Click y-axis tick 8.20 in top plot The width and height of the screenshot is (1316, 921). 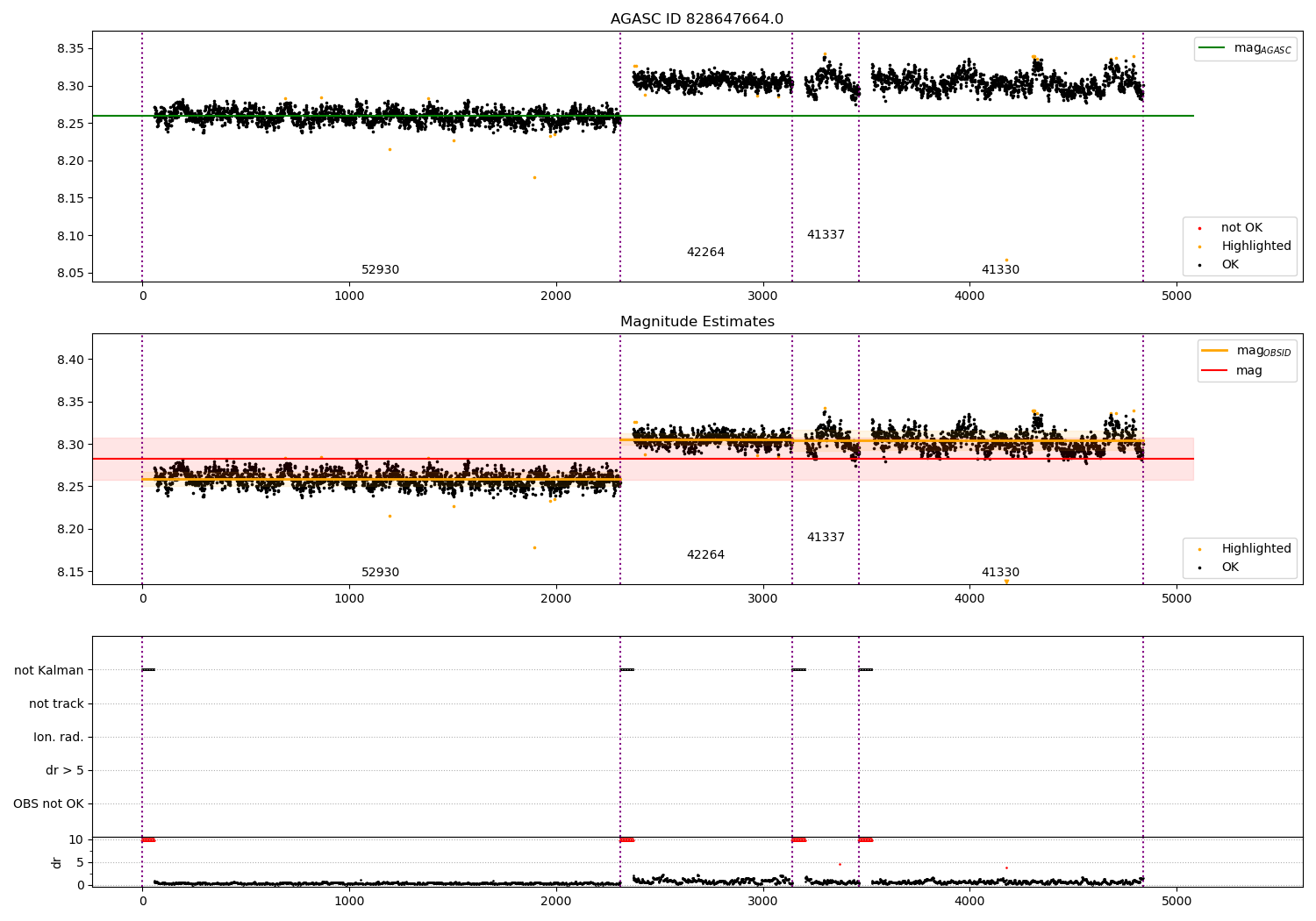(x=69, y=161)
